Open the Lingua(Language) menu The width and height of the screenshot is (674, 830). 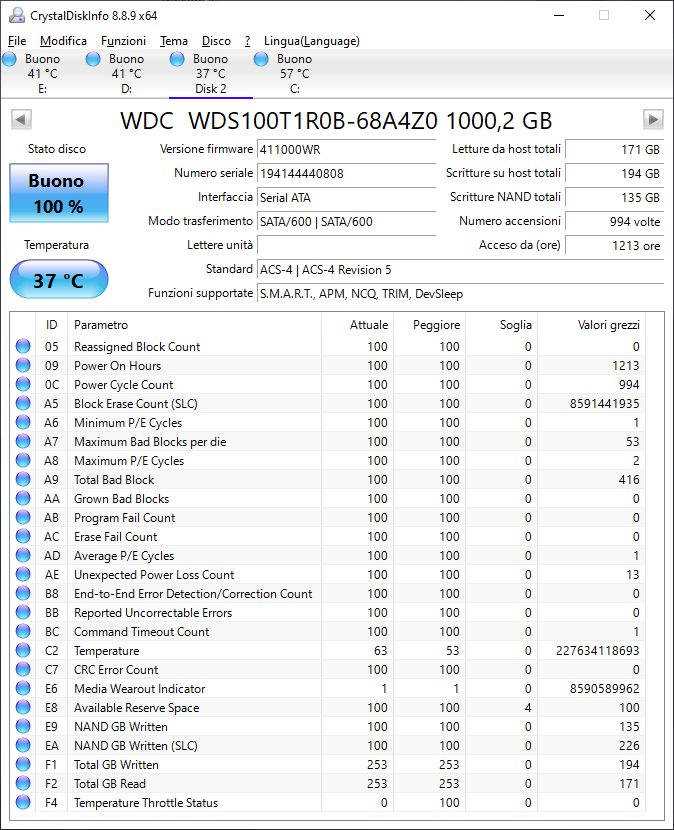(x=312, y=41)
